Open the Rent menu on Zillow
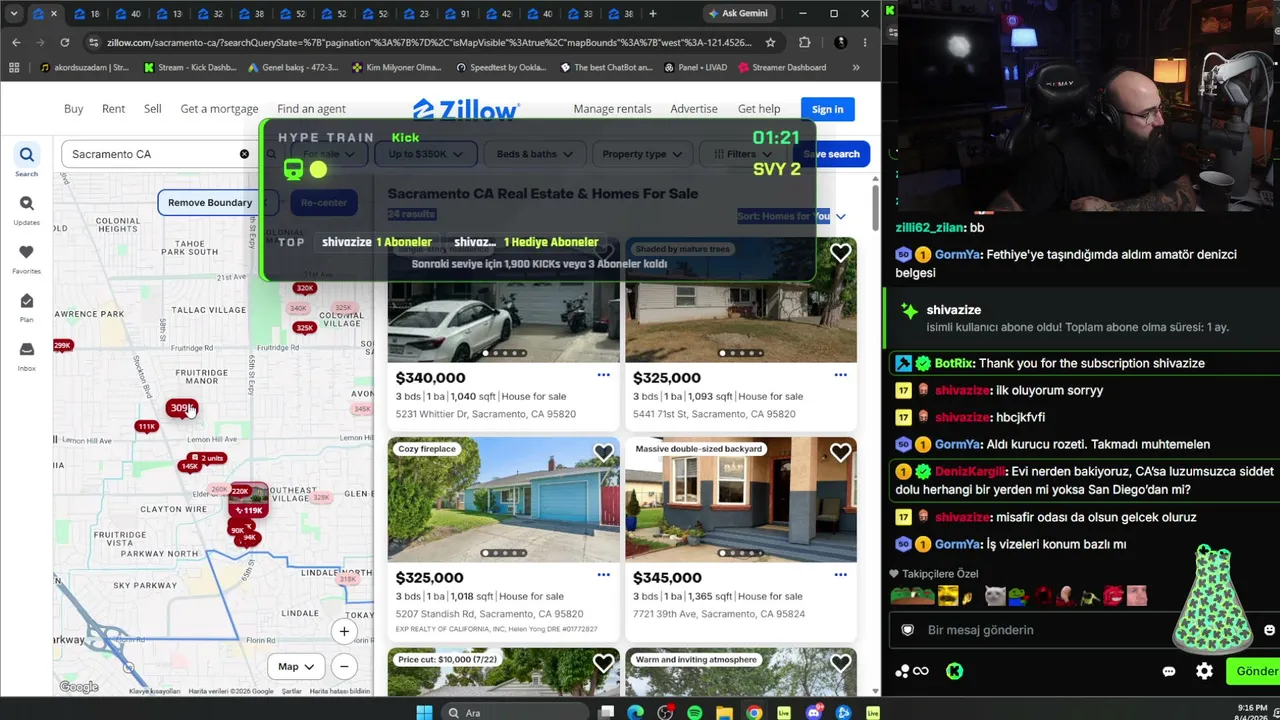This screenshot has height=720, width=1280. pos(114,109)
